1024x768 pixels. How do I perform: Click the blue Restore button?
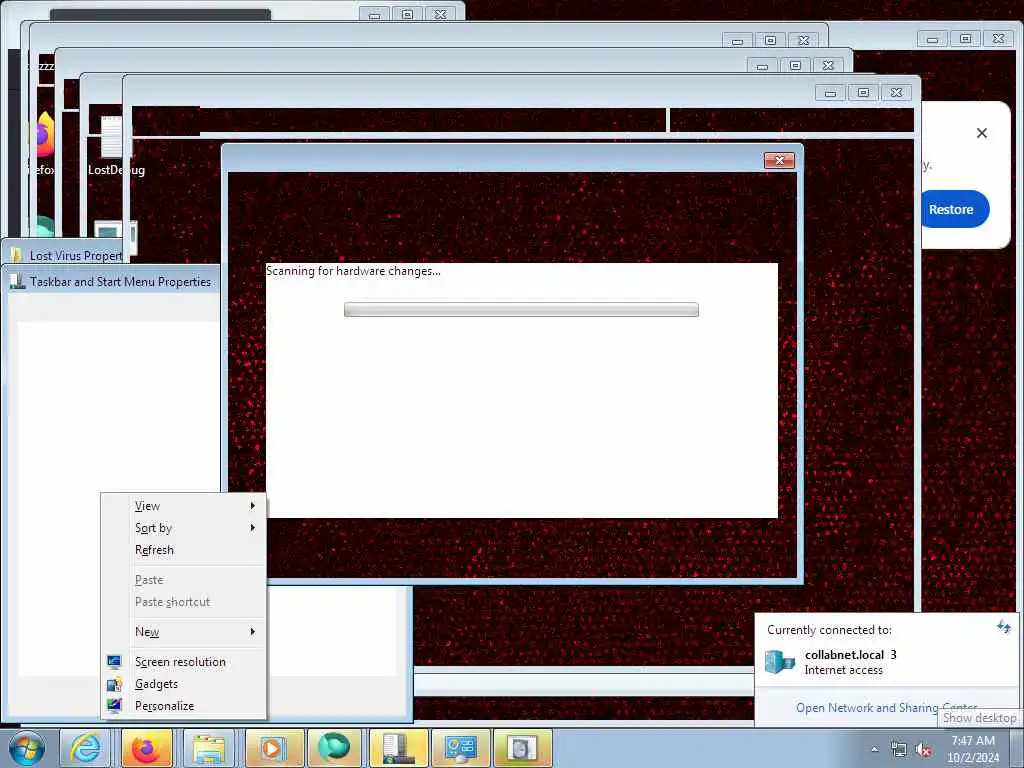(x=952, y=209)
